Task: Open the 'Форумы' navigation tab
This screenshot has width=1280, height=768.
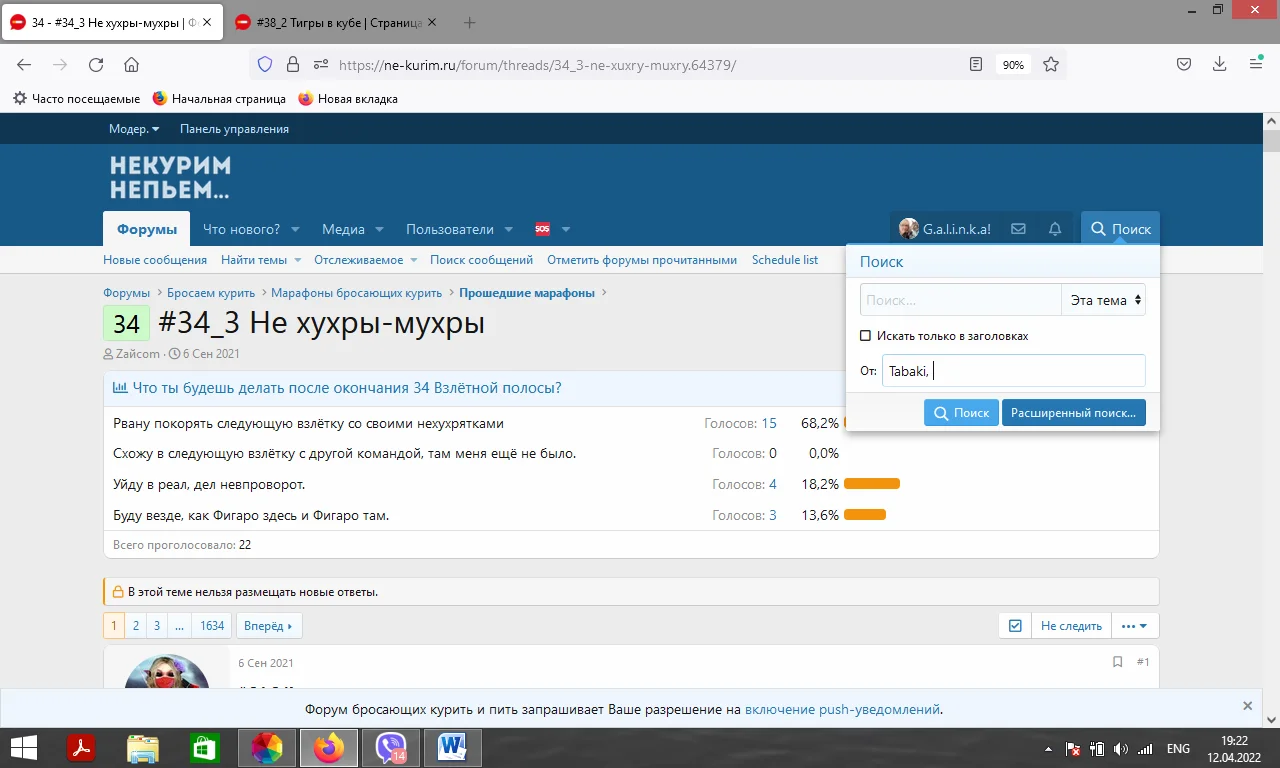Action: [146, 229]
